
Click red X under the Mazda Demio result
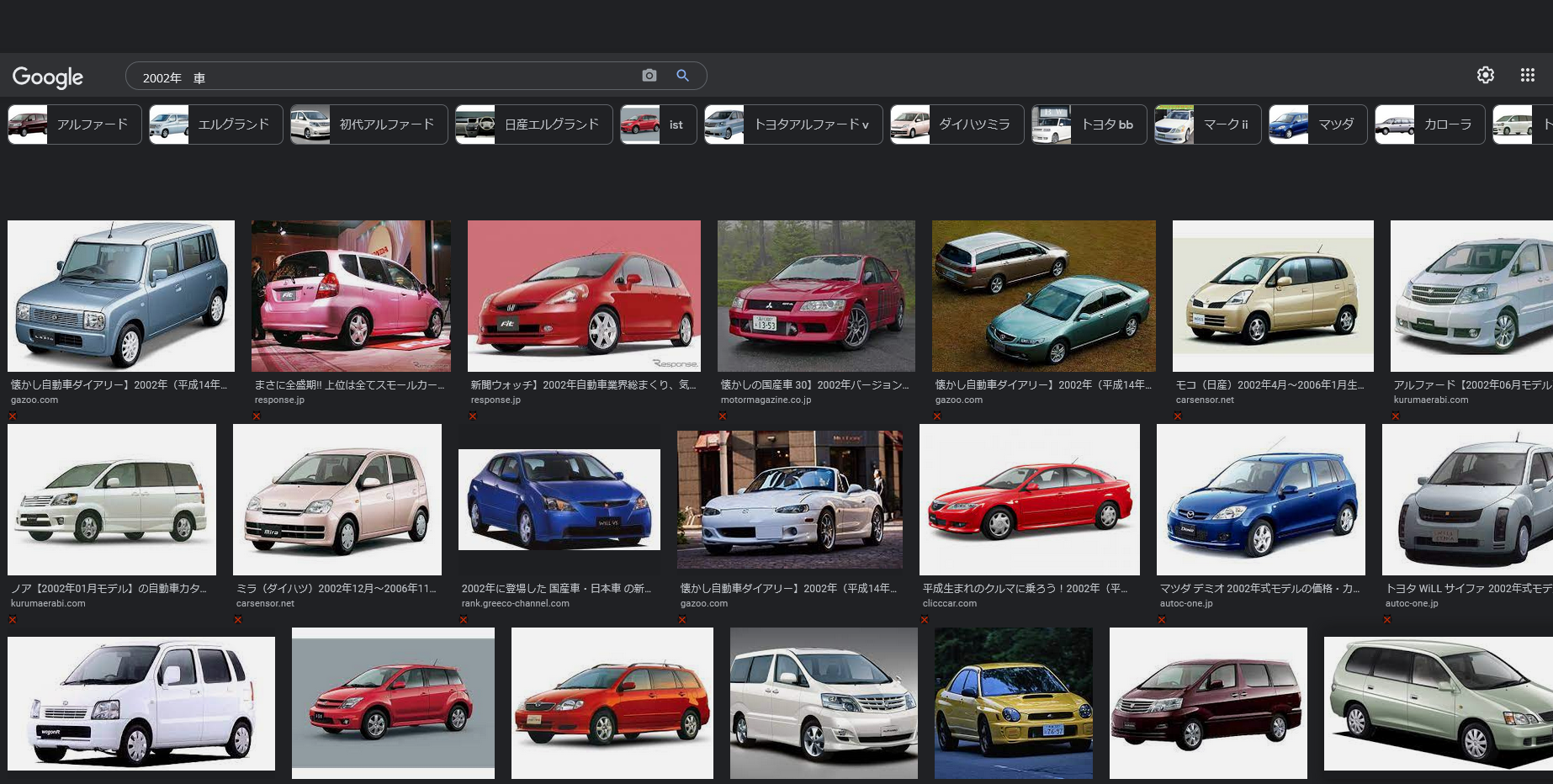tap(1162, 620)
